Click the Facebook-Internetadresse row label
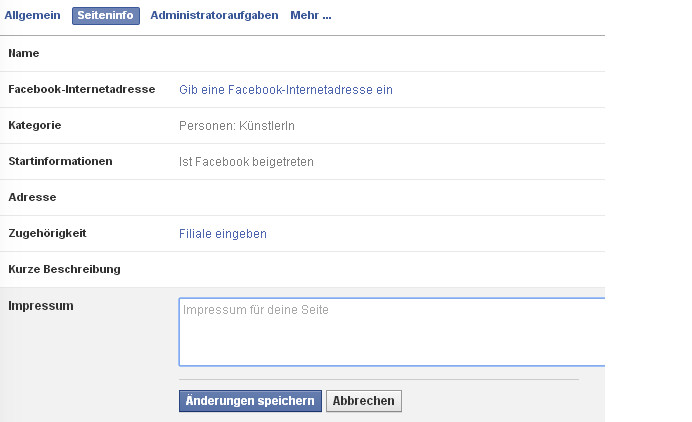692x422 pixels. 81,89
